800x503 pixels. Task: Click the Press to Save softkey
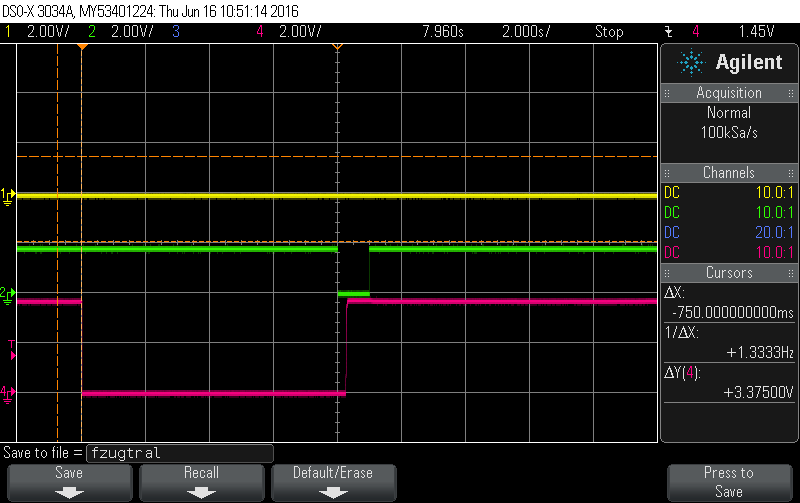tap(729, 482)
